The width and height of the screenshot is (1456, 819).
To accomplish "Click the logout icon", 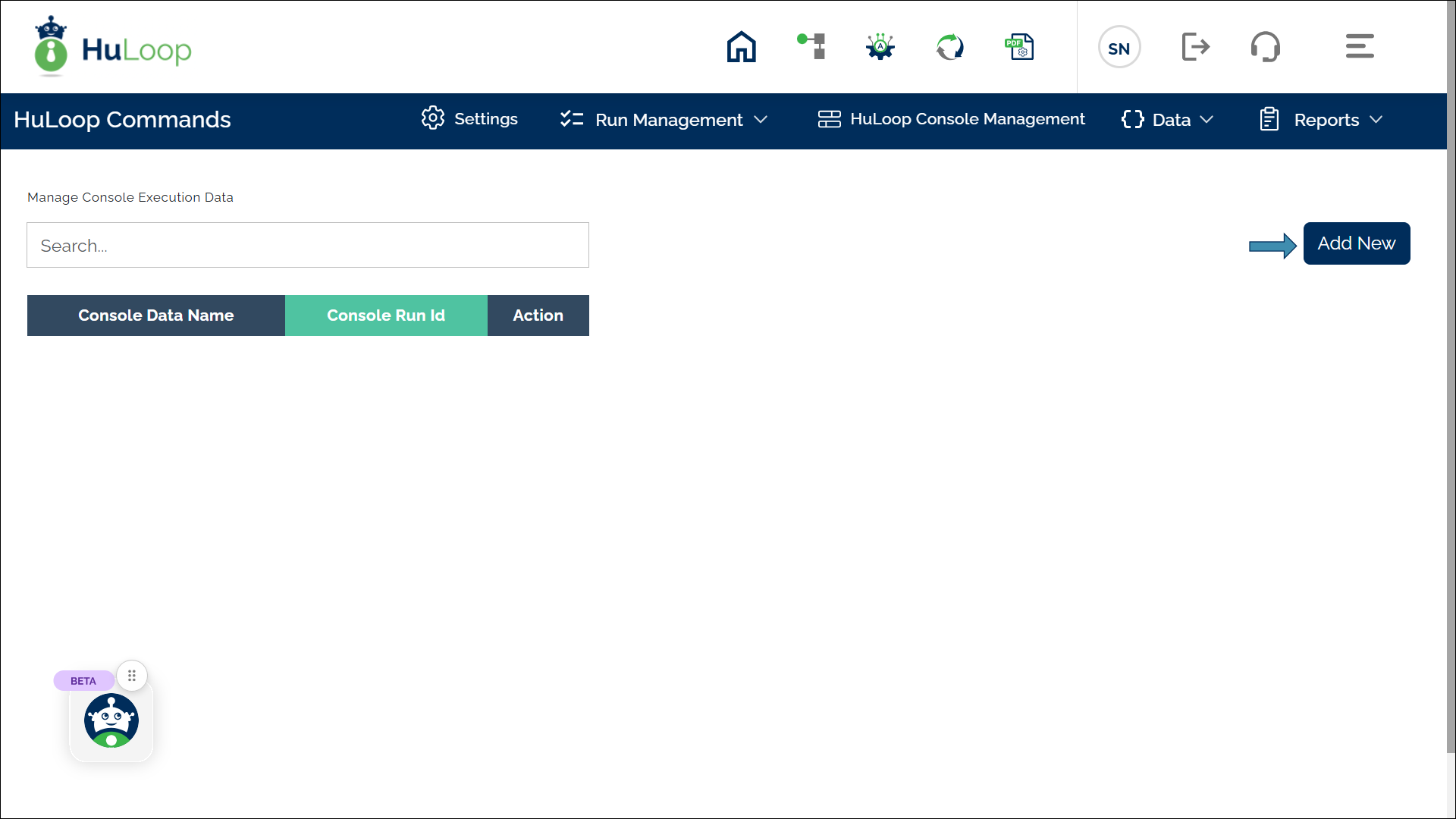I will pyautogui.click(x=1195, y=47).
